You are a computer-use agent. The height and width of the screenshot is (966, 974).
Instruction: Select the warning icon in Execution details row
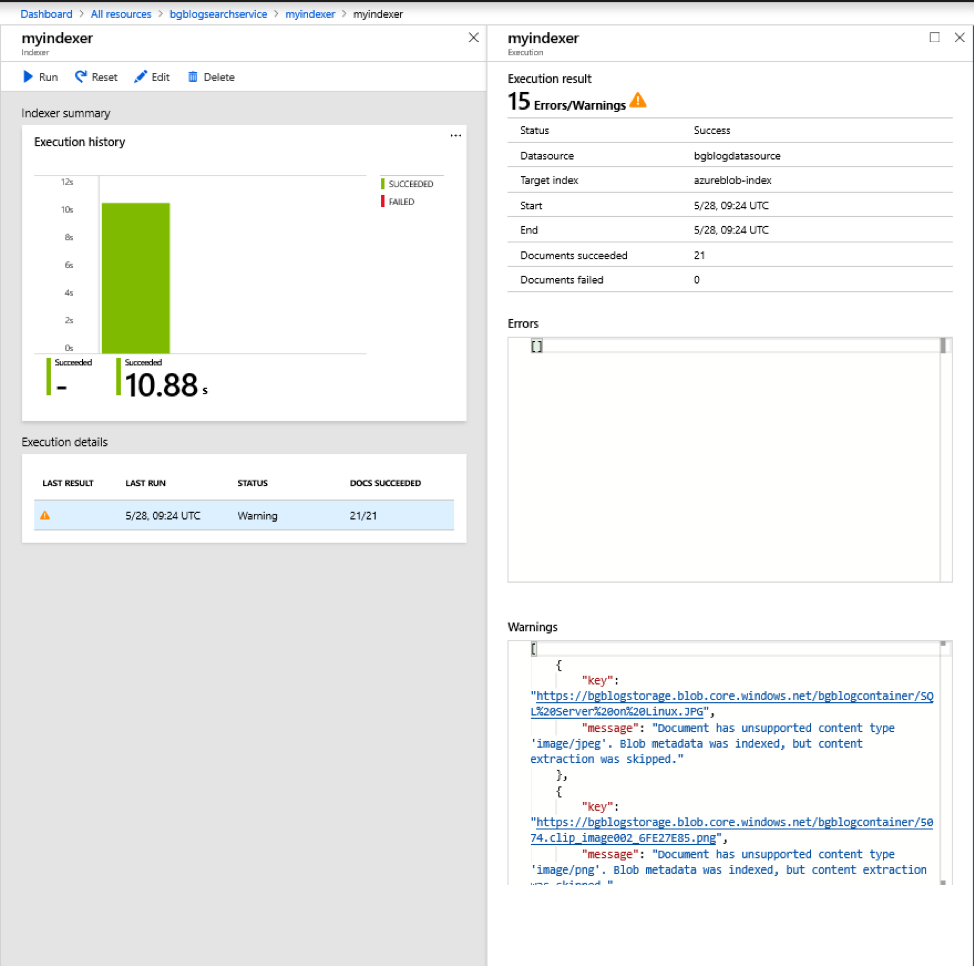(45, 515)
